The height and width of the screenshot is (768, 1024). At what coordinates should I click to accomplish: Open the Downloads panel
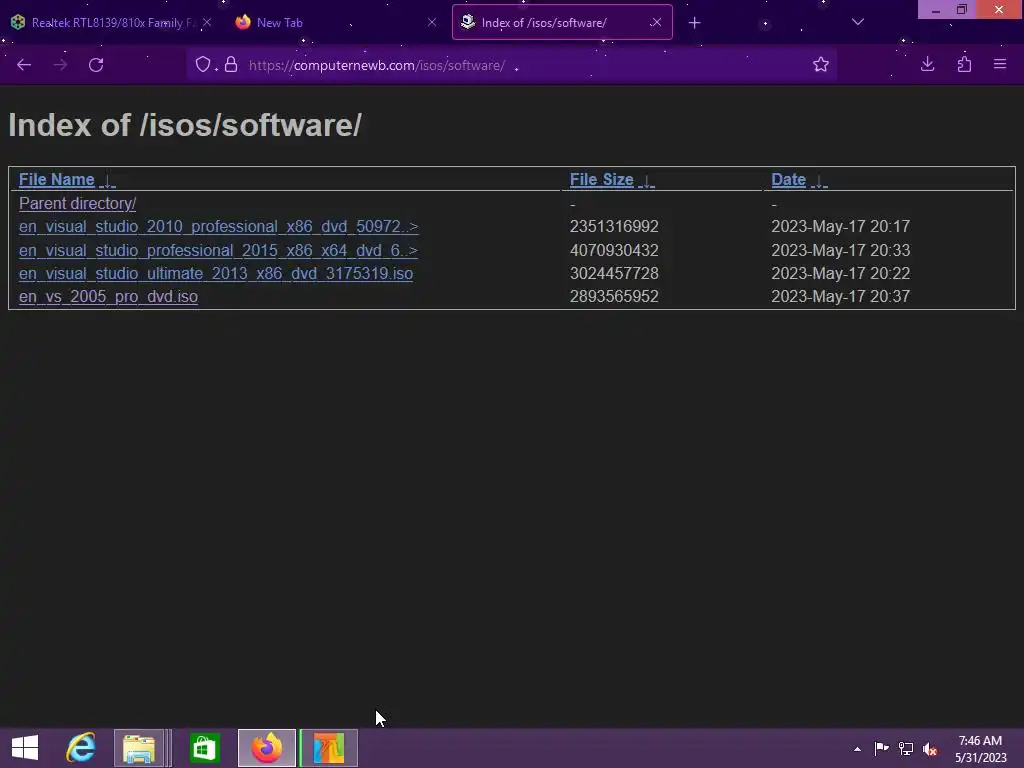point(927,64)
